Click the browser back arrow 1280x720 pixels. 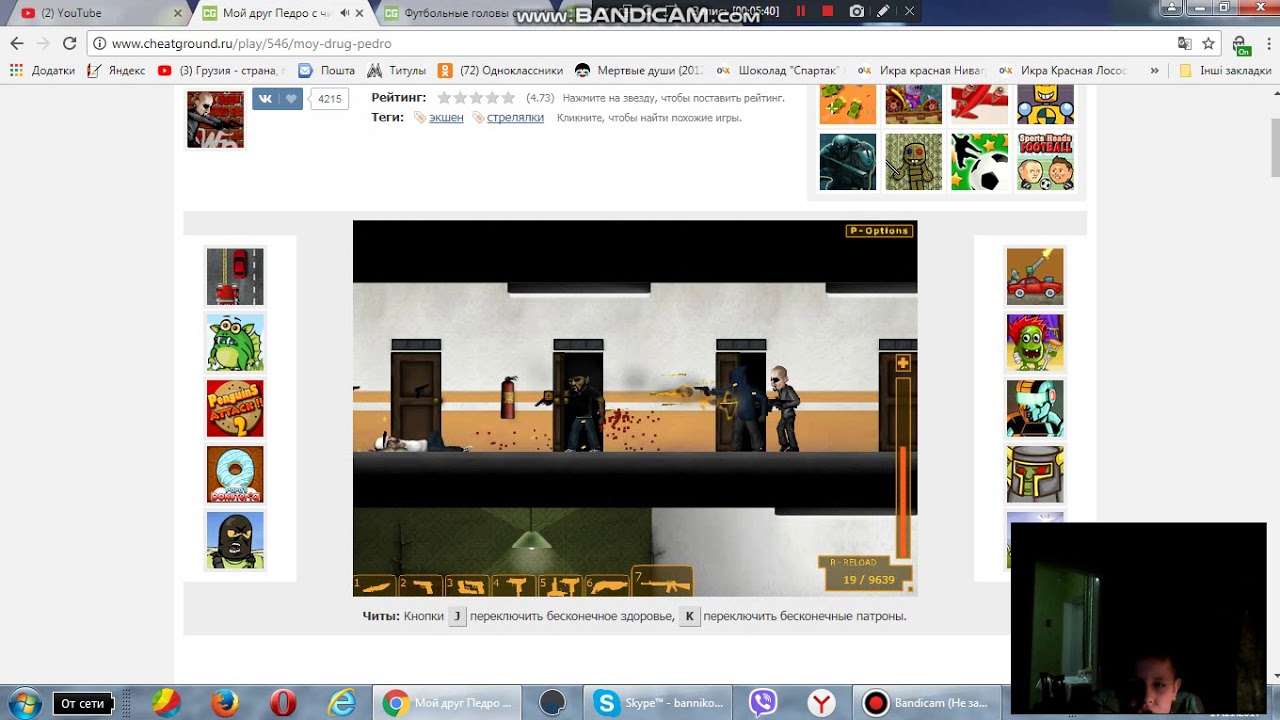pos(17,43)
